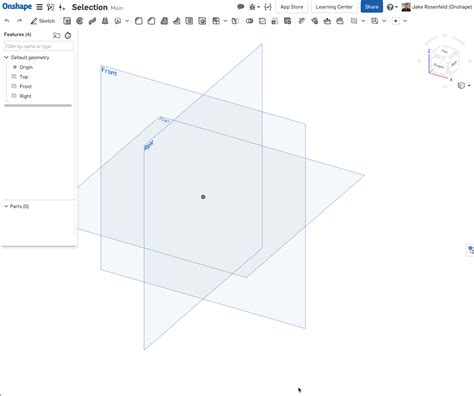474x396 pixels.
Task: Click the Right plane label in the canvas
Action: point(149,145)
